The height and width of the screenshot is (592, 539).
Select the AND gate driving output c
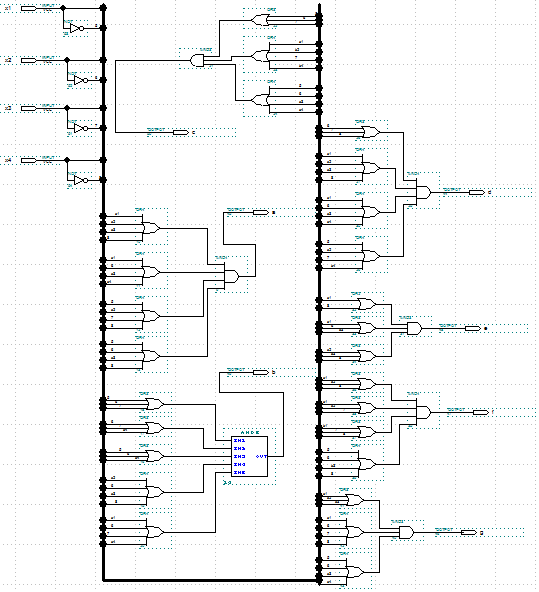point(197,60)
